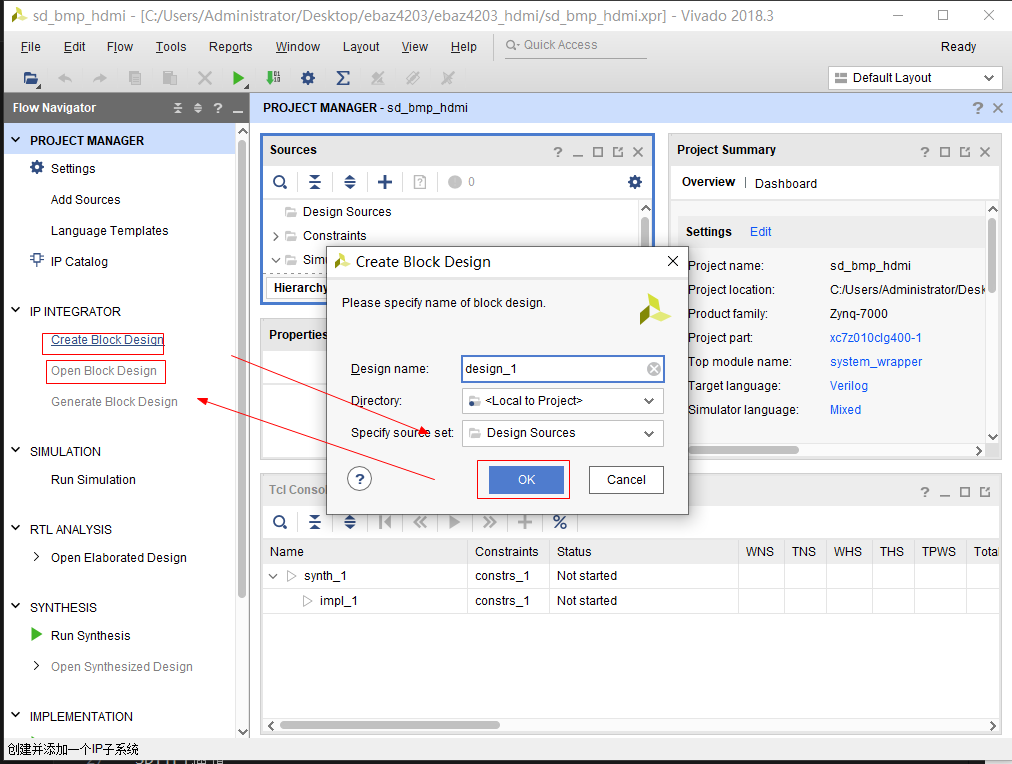This screenshot has width=1012, height=764.
Task: Open the Specify source set dropdown
Action: 562,433
